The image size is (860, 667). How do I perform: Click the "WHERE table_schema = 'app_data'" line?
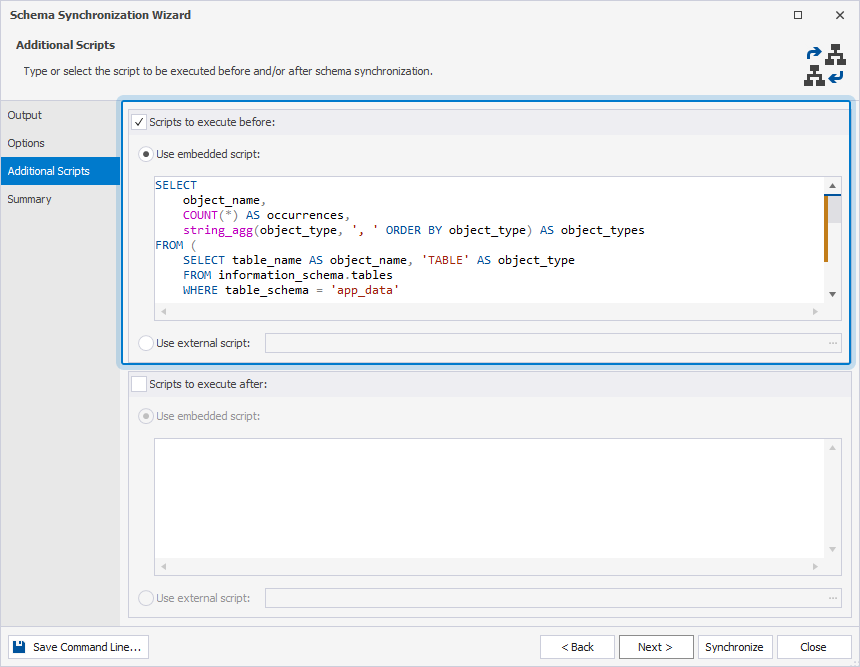(291, 290)
